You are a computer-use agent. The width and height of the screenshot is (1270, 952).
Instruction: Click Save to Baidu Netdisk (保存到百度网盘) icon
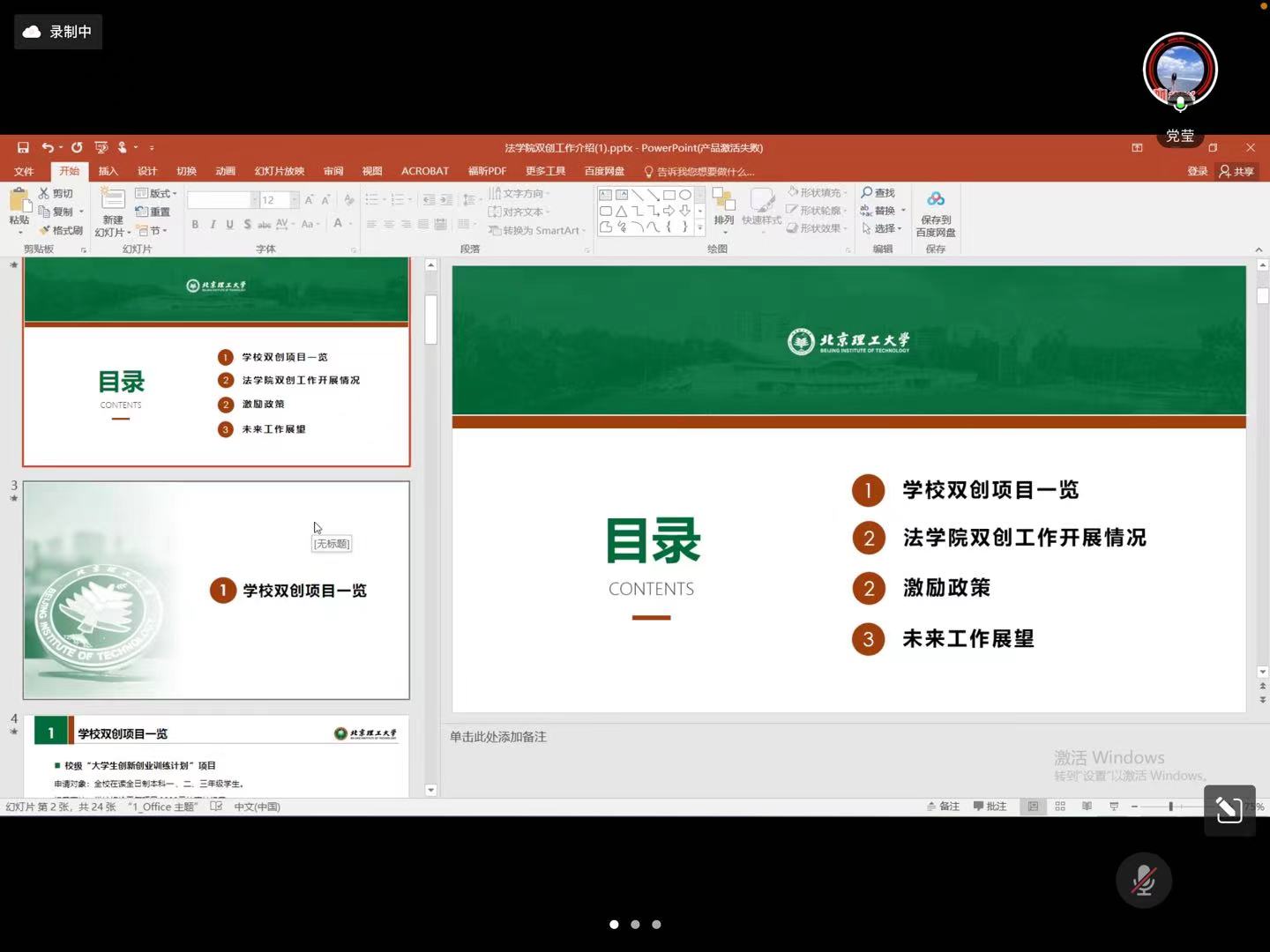pos(936,201)
